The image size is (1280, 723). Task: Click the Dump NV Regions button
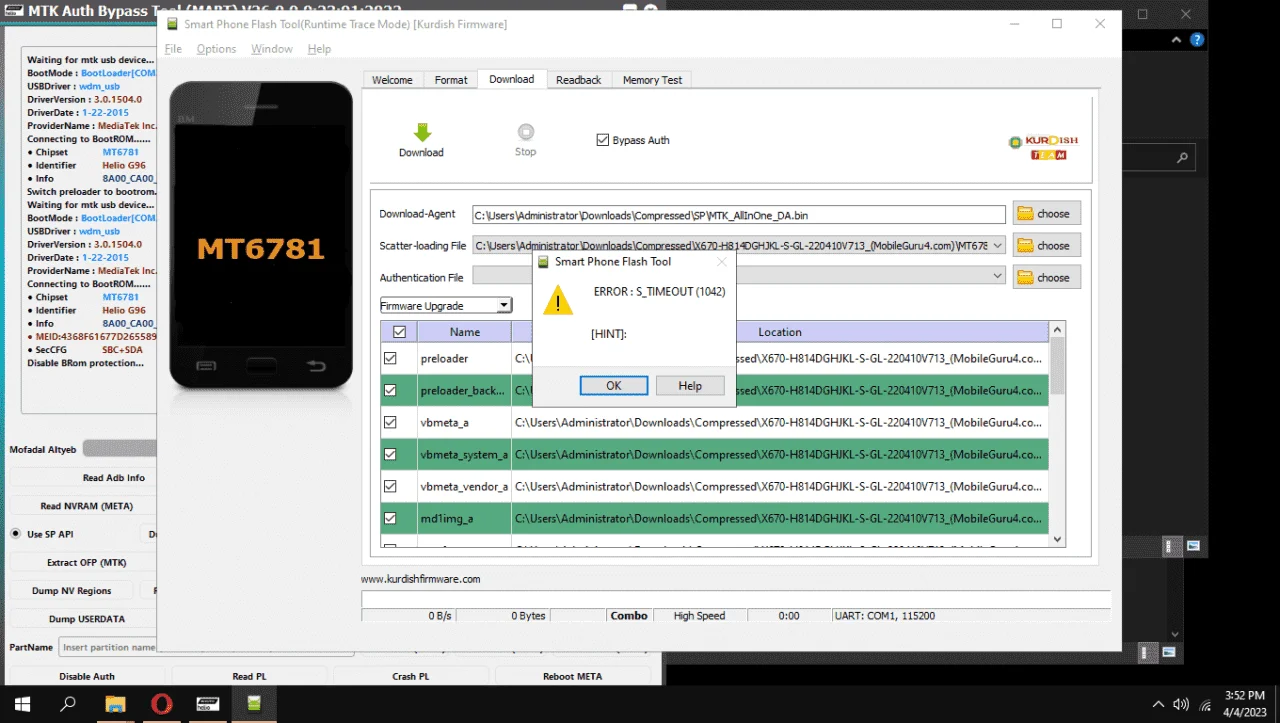pos(71,591)
